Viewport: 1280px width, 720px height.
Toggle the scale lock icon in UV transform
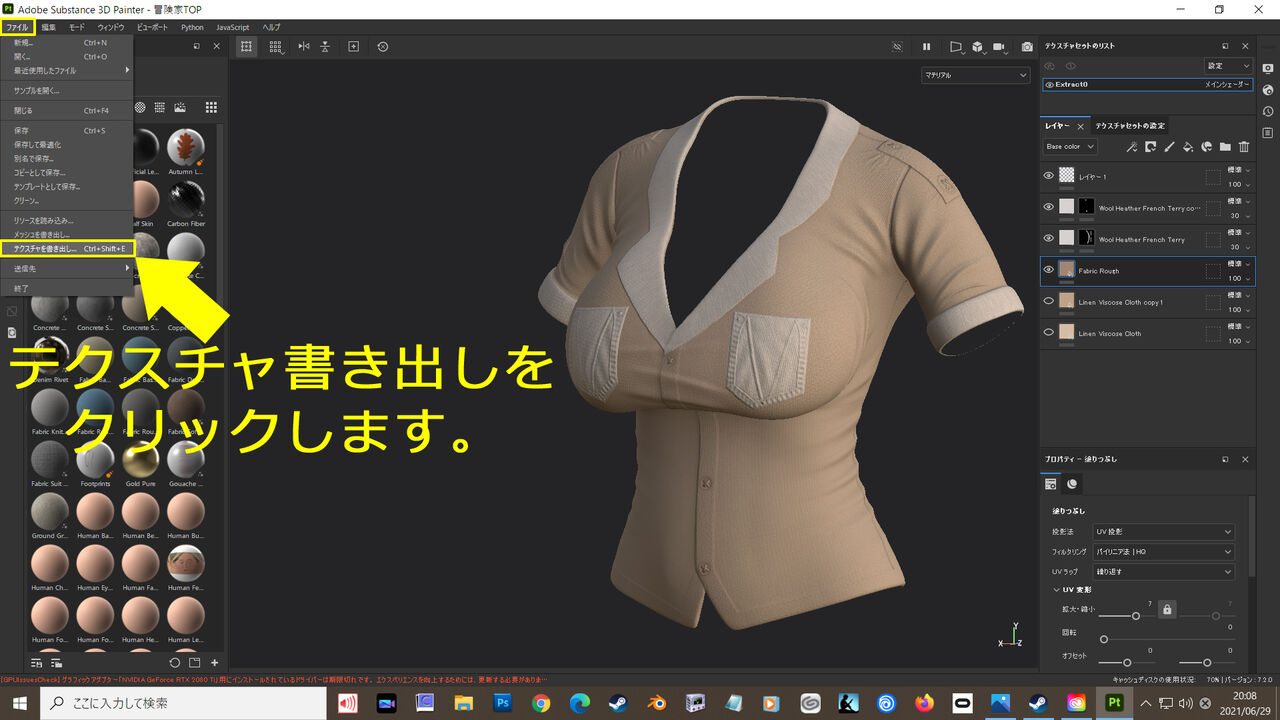1167,609
